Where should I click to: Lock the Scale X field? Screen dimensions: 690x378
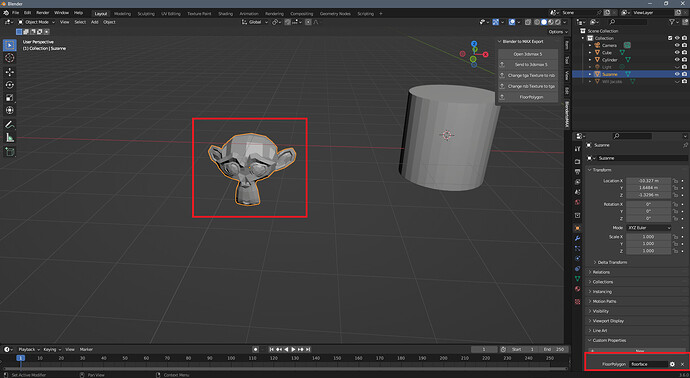coord(675,237)
